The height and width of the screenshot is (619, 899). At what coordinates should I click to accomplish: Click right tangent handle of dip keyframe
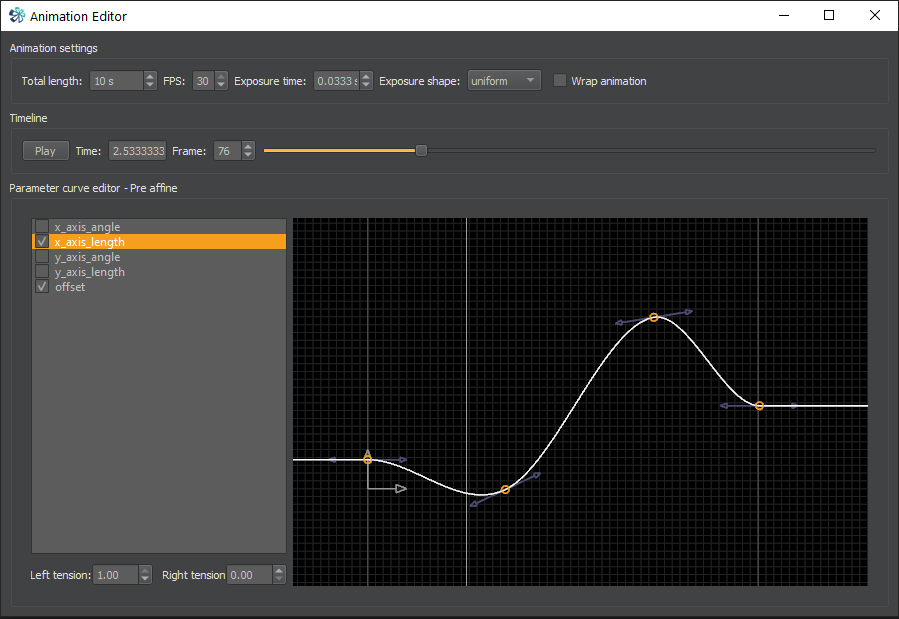(536, 475)
